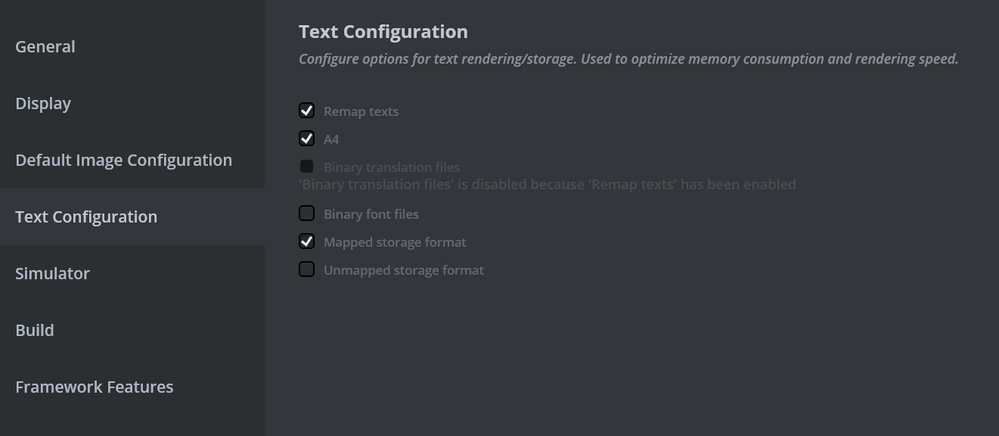Select Text Configuration in the sidebar
Screen dimensions: 999x436
(x=86, y=217)
